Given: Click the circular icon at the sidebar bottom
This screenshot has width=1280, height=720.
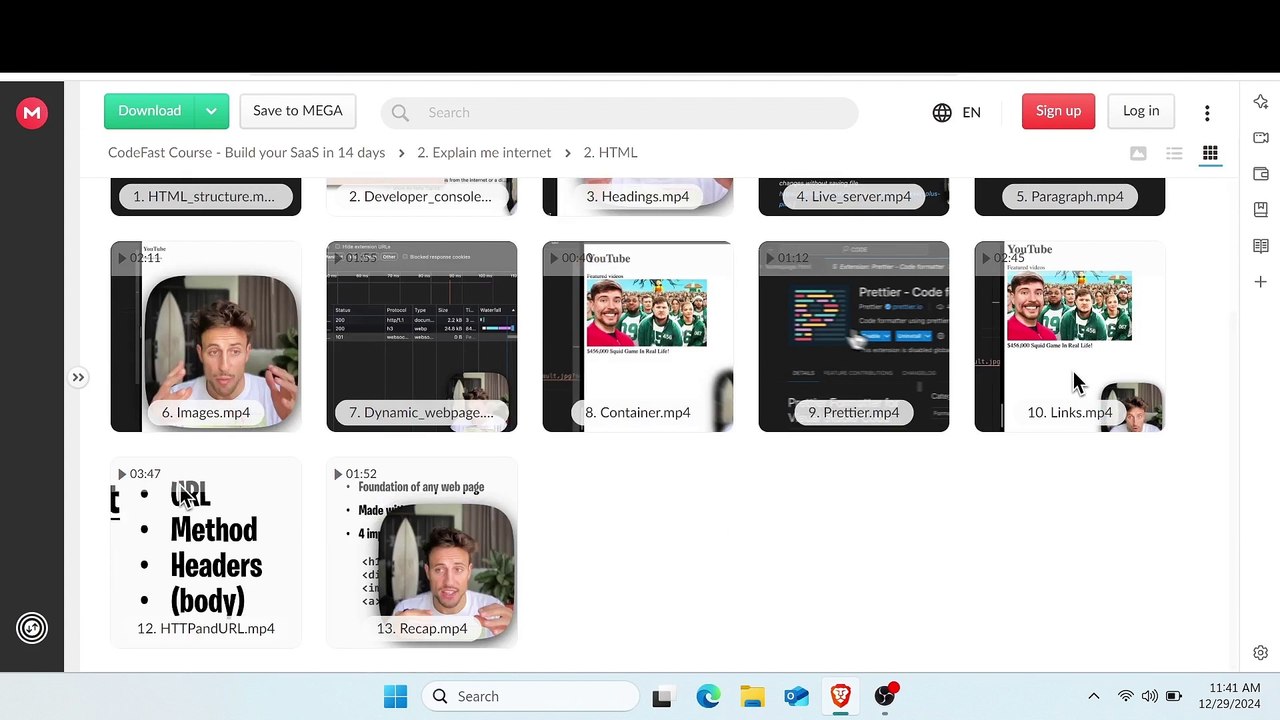Looking at the screenshot, I should [x=32, y=628].
